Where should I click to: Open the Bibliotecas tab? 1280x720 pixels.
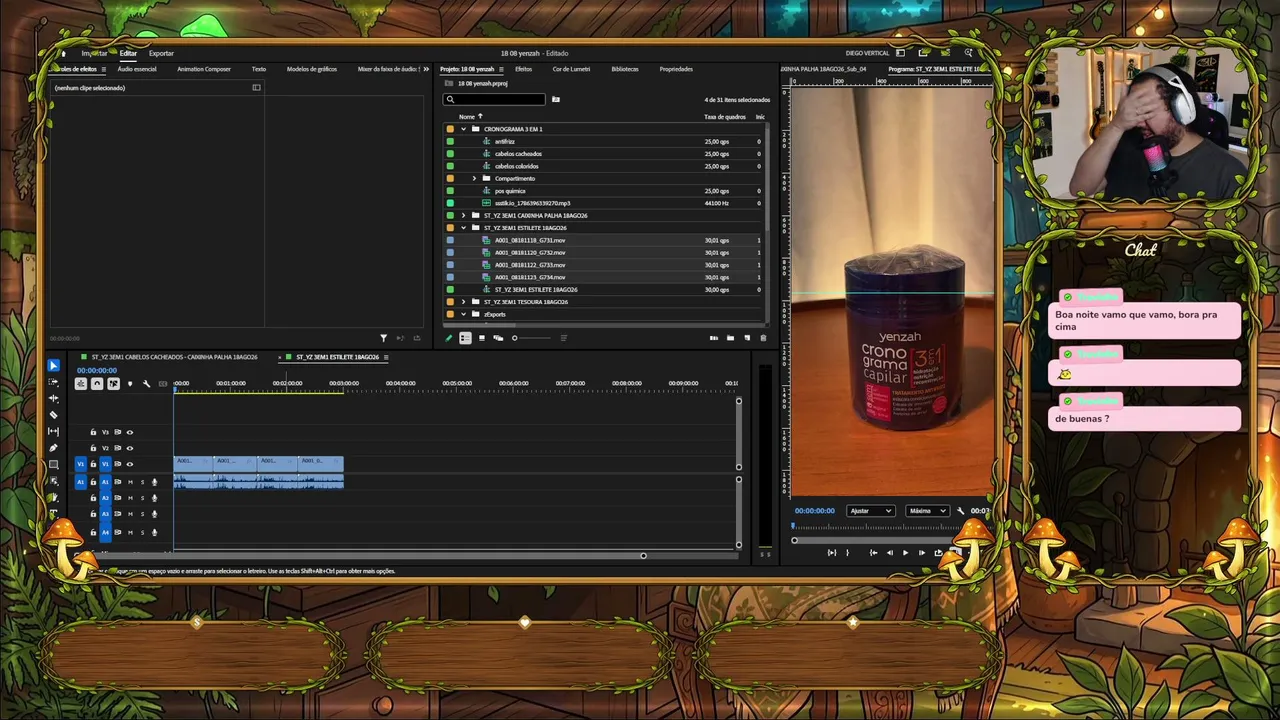pos(625,69)
